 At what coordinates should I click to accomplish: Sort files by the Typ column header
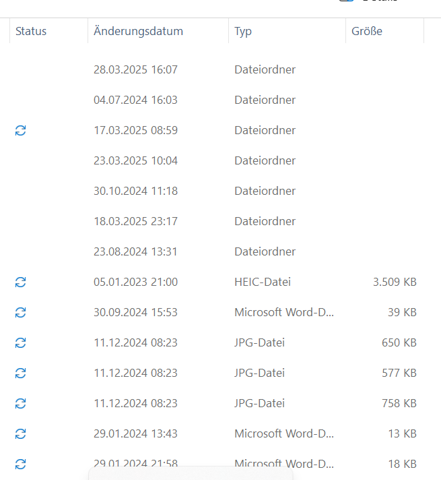tap(287, 31)
